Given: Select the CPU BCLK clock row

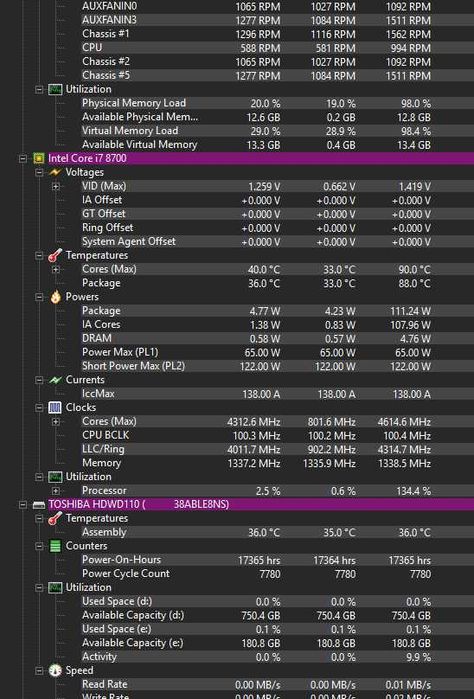Looking at the screenshot, I should pyautogui.click(x=277, y=435).
